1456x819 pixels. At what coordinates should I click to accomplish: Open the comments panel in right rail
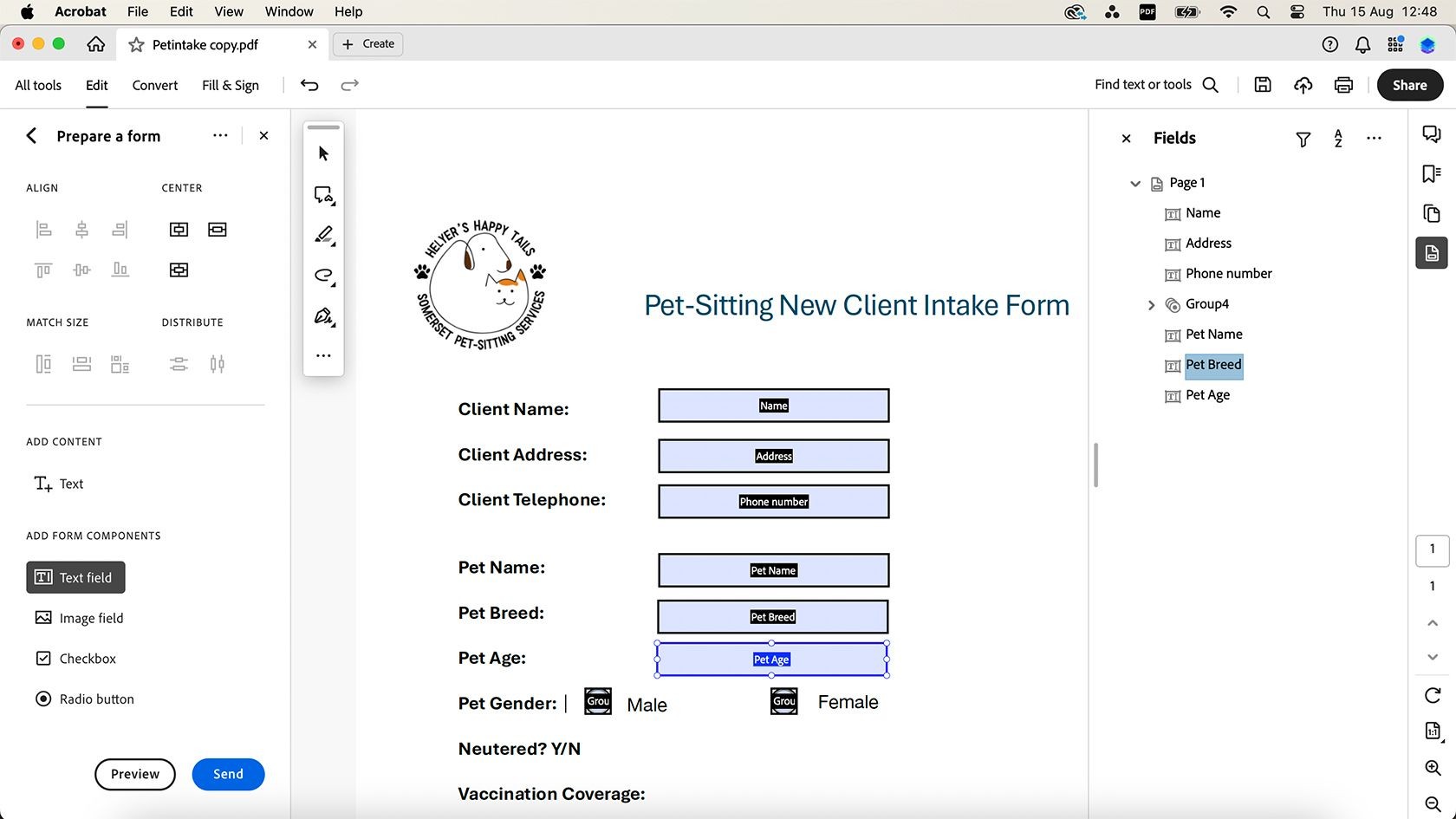click(1432, 134)
